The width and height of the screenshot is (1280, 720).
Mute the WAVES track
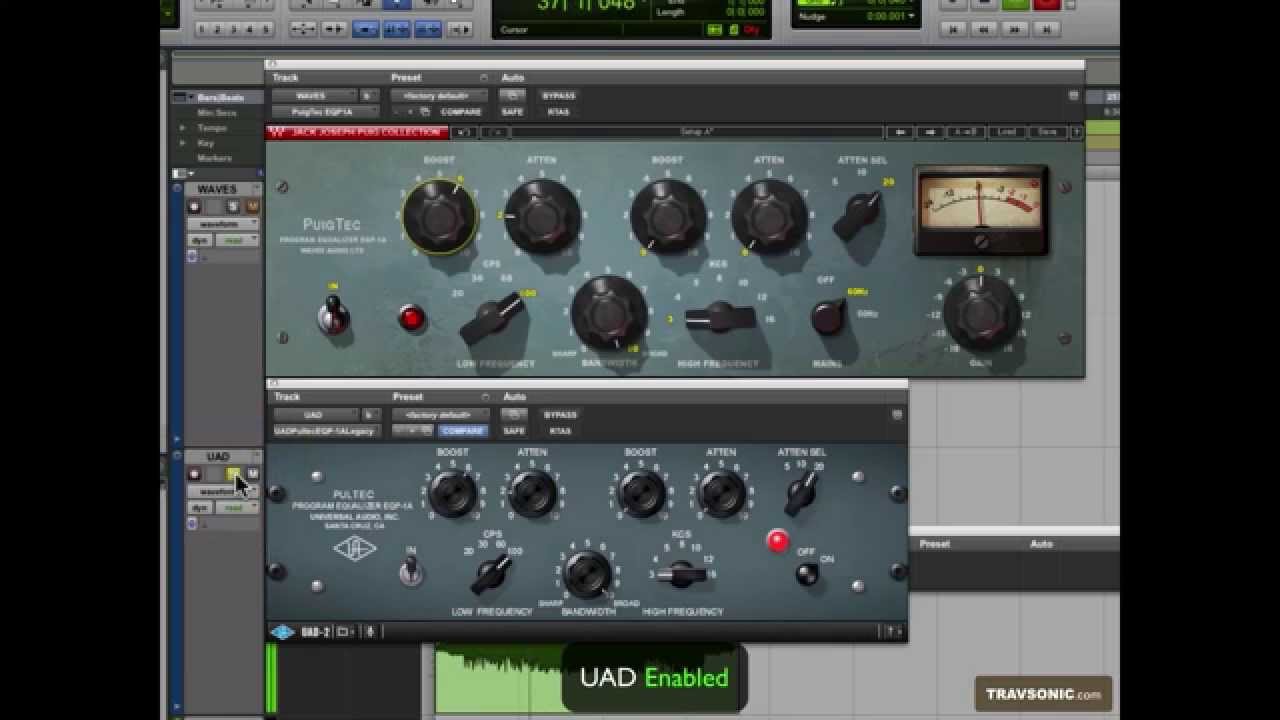pos(252,206)
